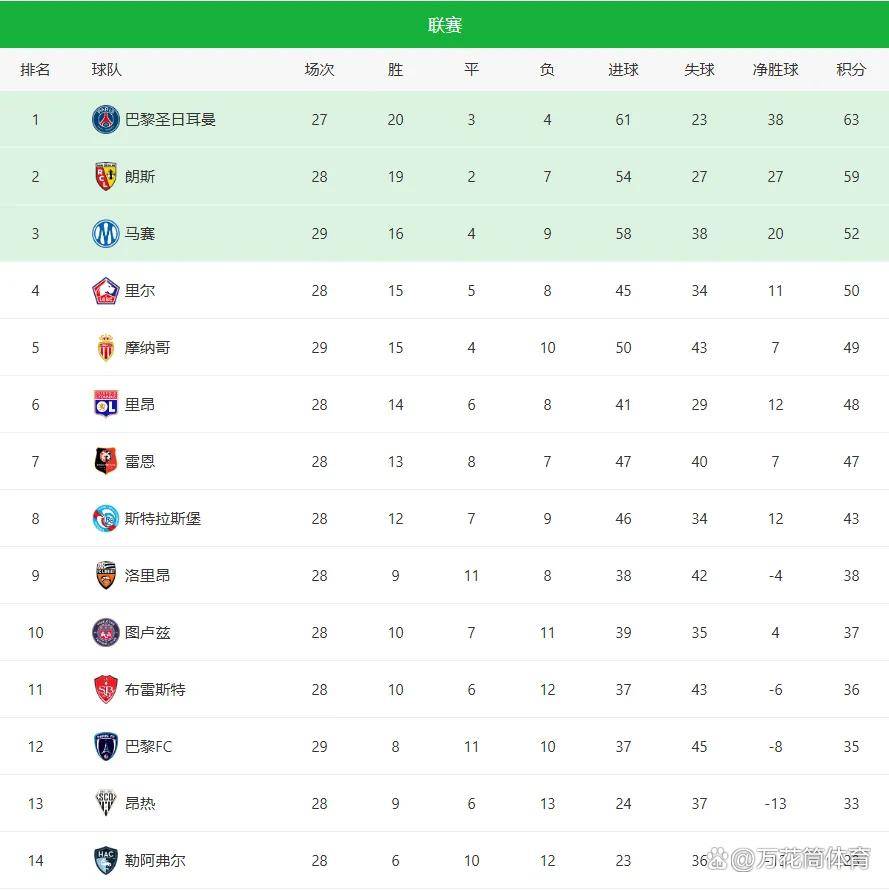
Task: Click the Rennes club crest icon
Action: (x=106, y=462)
